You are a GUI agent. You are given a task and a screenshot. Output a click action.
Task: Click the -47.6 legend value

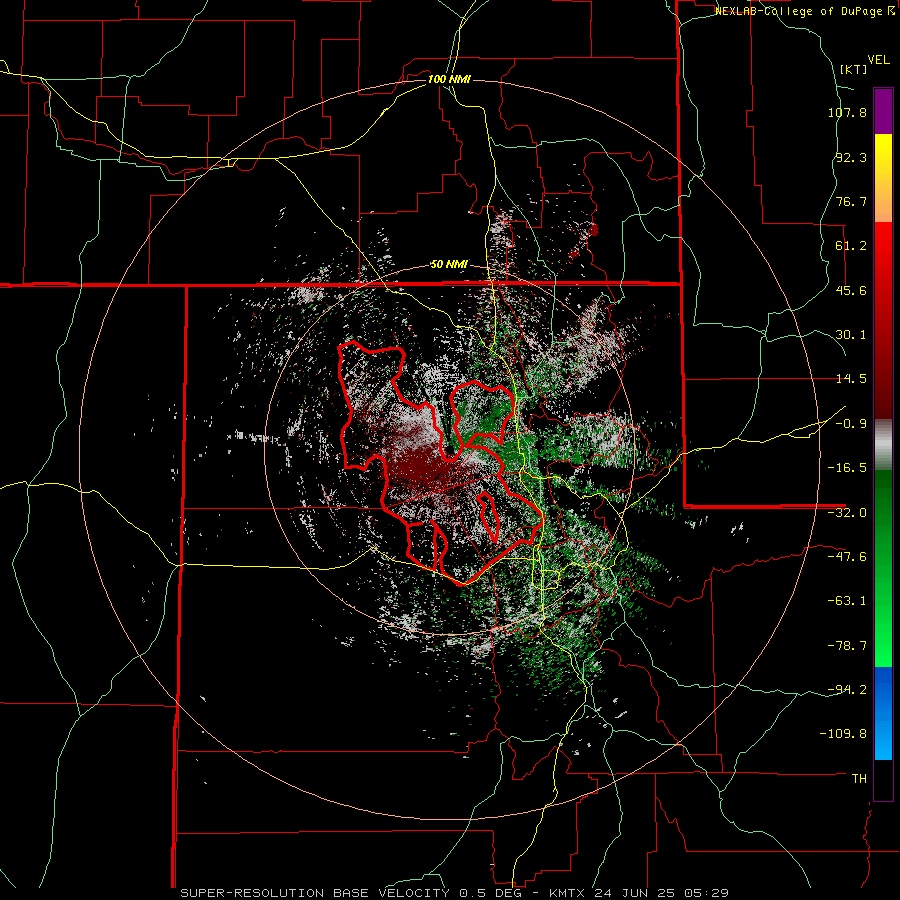(x=847, y=557)
